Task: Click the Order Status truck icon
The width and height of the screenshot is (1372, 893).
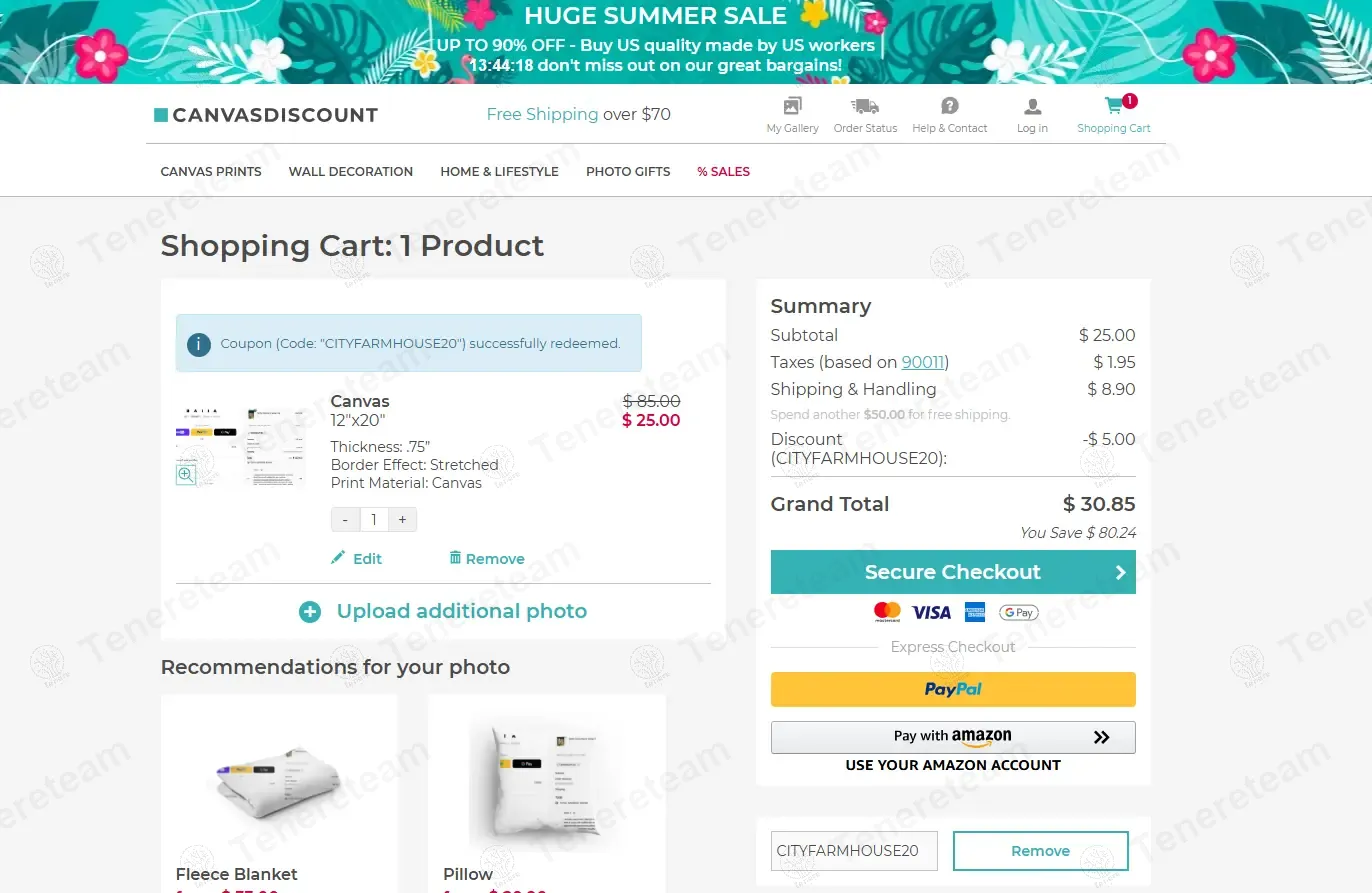Action: click(x=865, y=106)
